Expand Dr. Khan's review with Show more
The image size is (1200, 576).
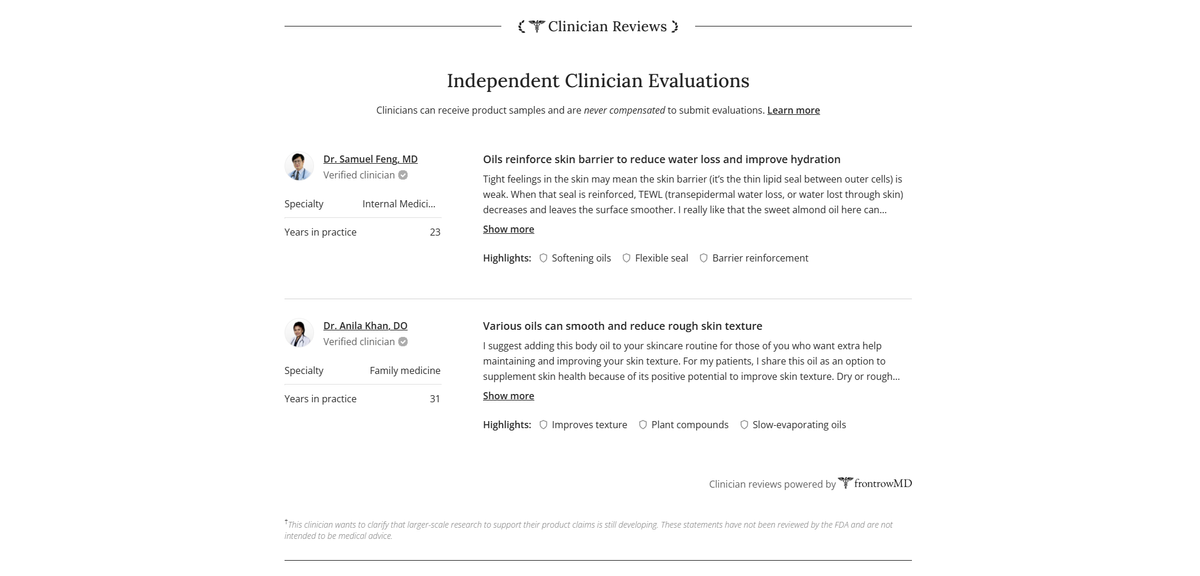point(508,396)
